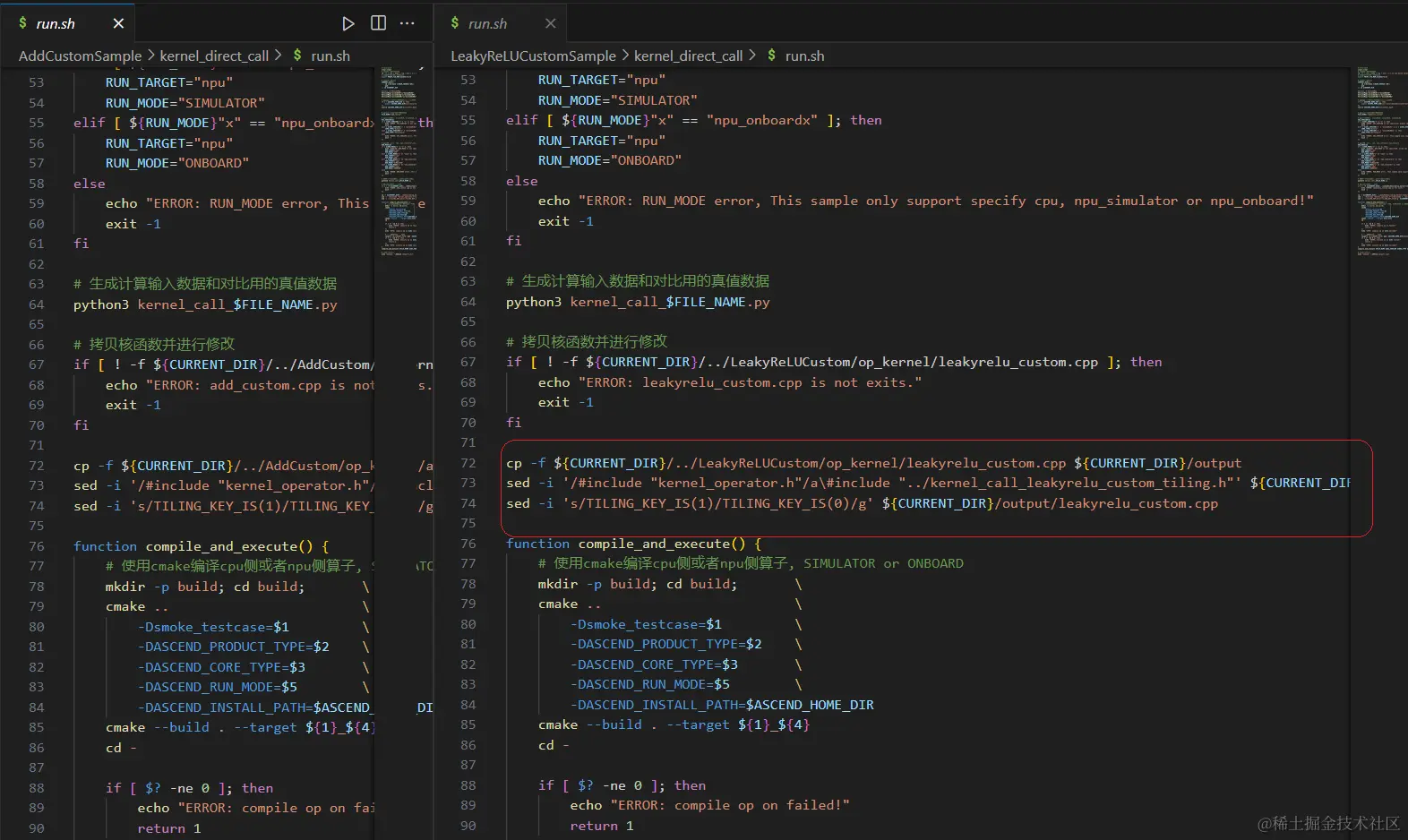1408x840 pixels.
Task: Click the right editor minimap
Action: pos(1381,161)
